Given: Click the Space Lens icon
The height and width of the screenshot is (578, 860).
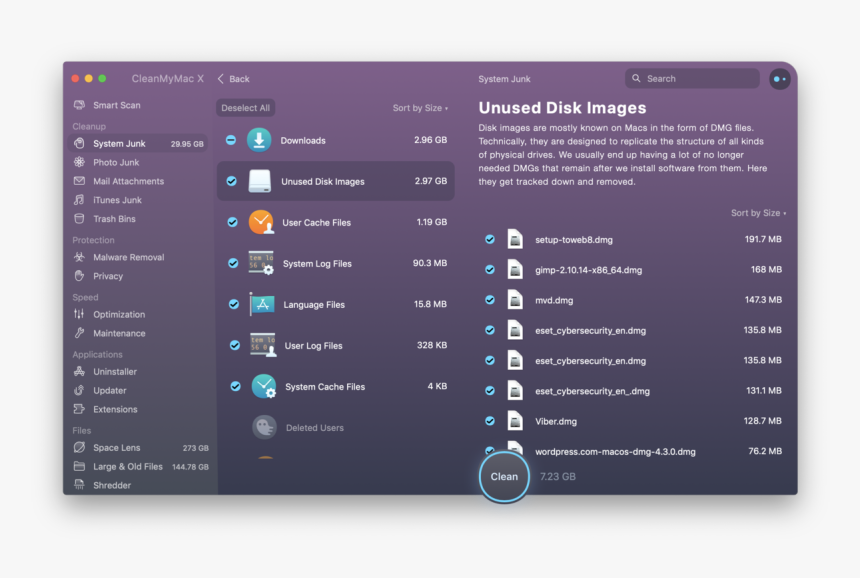Looking at the screenshot, I should click(80, 447).
